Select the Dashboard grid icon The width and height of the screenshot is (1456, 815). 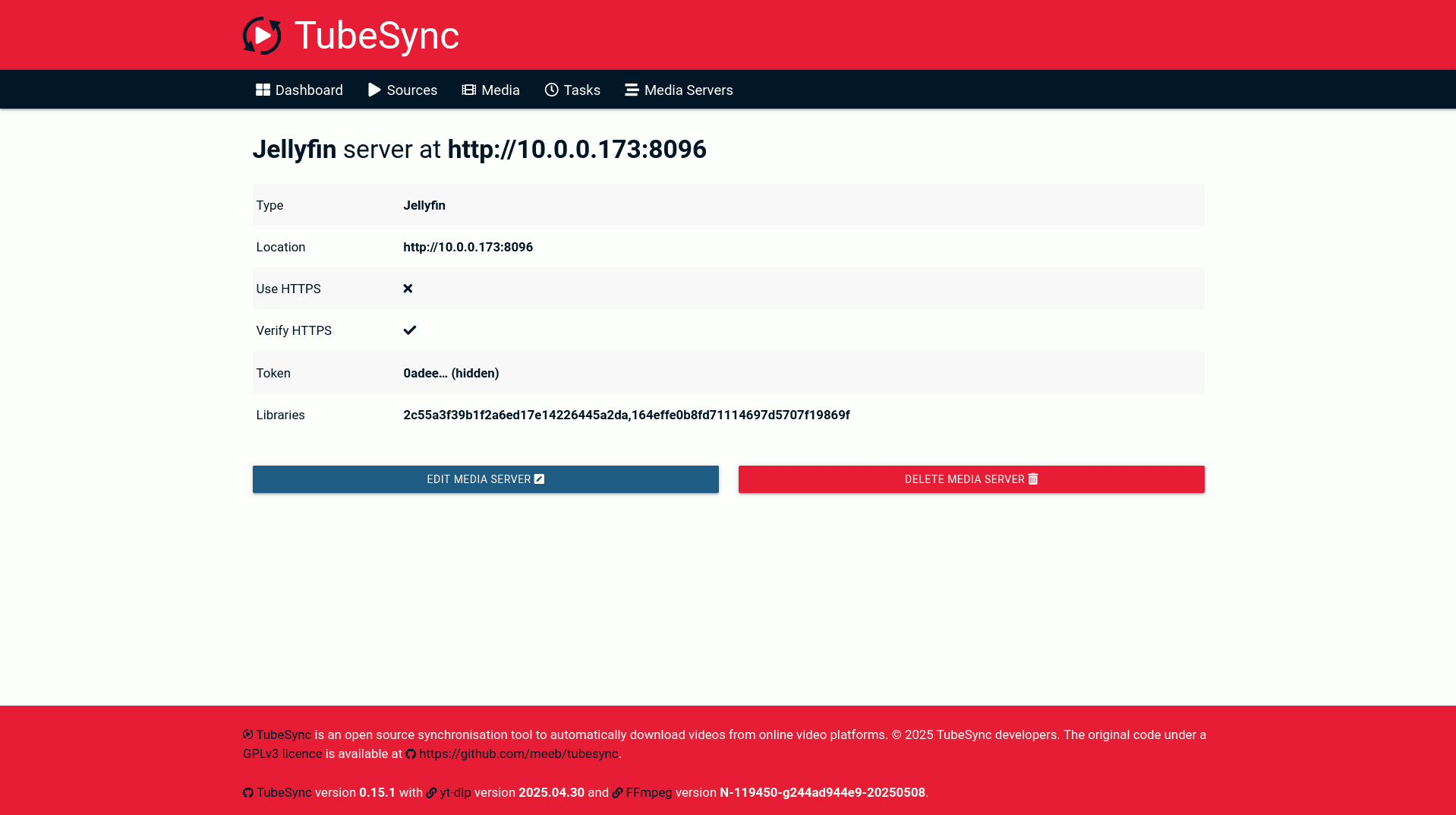[263, 90]
